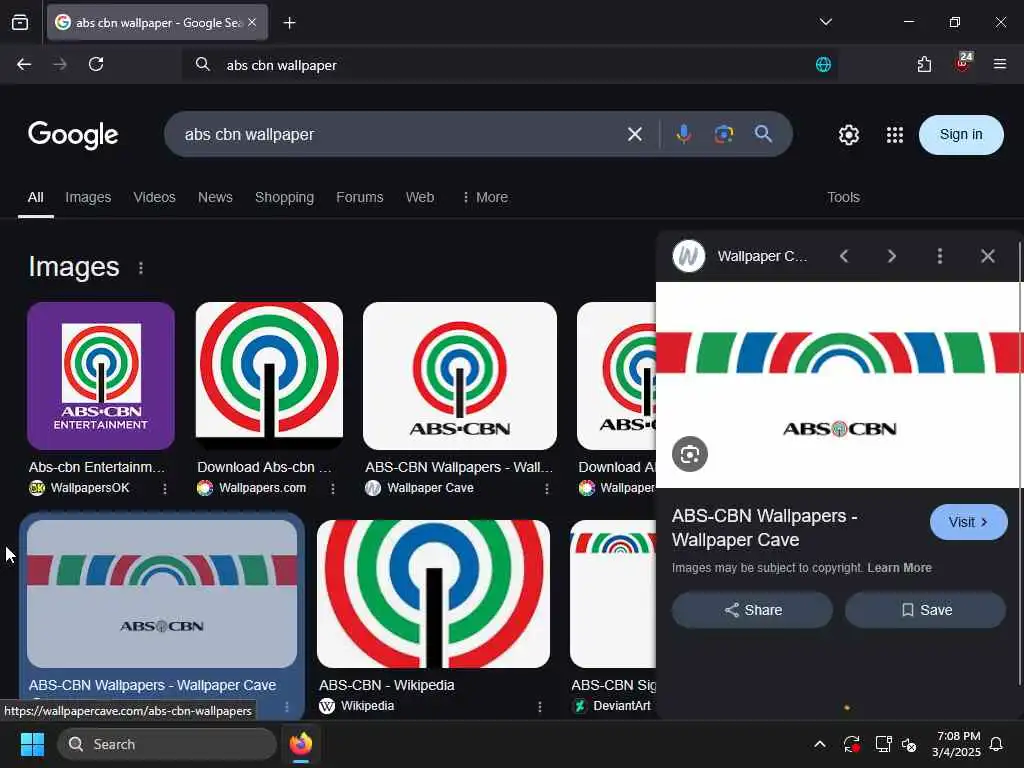This screenshot has height=768, width=1024.
Task: Click ABS-CBN - Wikipedia title link
Action: (387, 685)
